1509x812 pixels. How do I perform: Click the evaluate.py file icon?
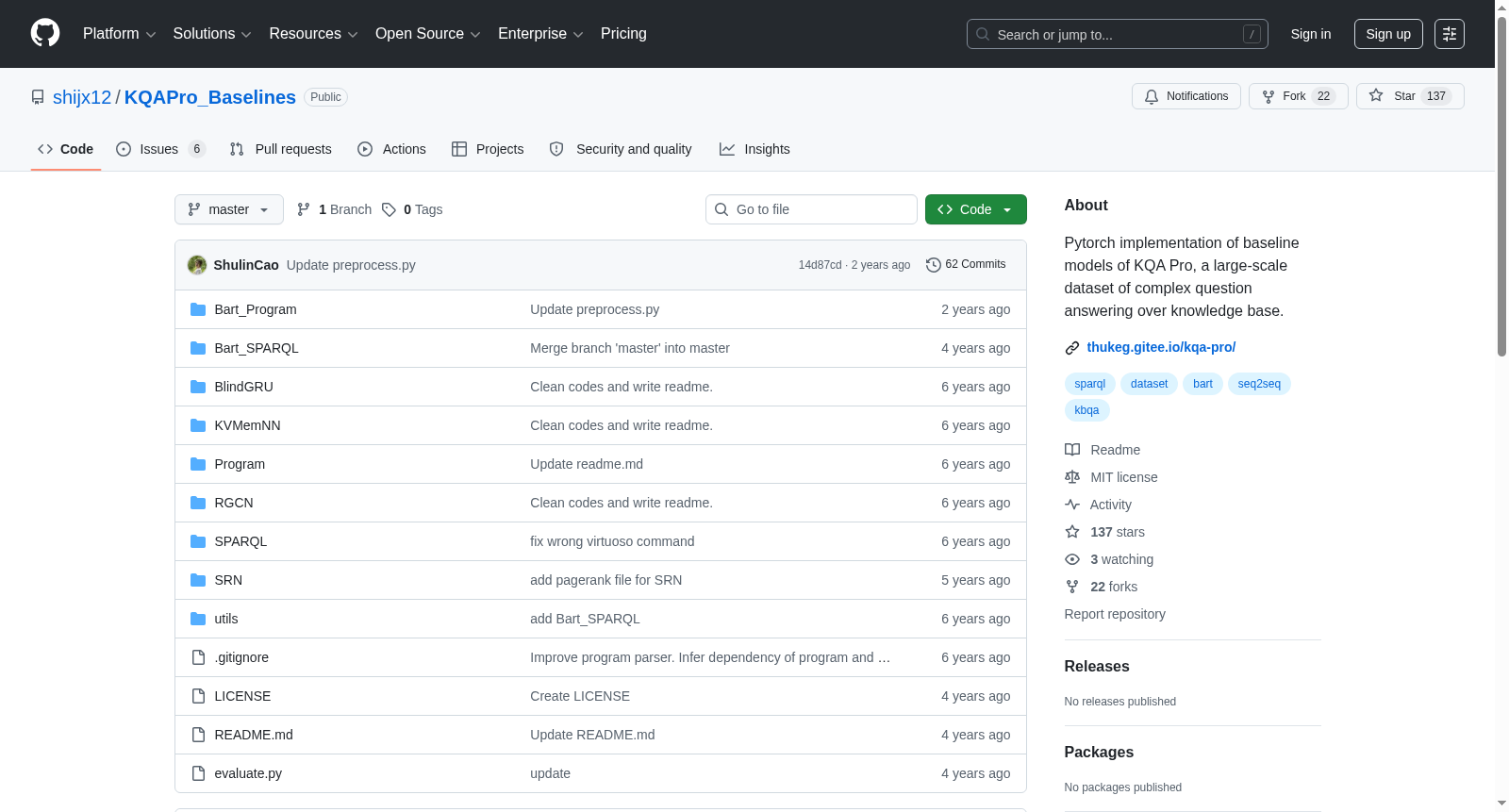coord(198,773)
